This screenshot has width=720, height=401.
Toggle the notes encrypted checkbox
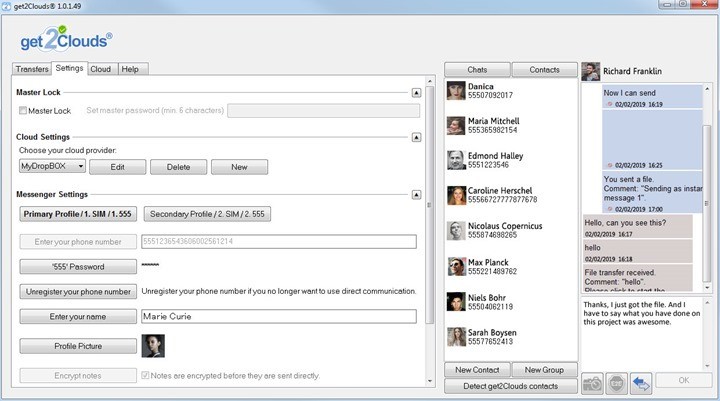145,376
